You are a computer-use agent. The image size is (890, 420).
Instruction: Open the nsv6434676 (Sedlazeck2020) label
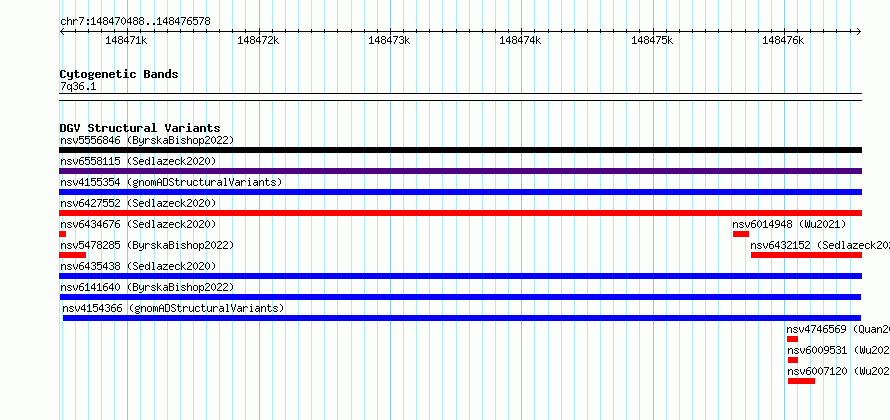click(x=138, y=224)
